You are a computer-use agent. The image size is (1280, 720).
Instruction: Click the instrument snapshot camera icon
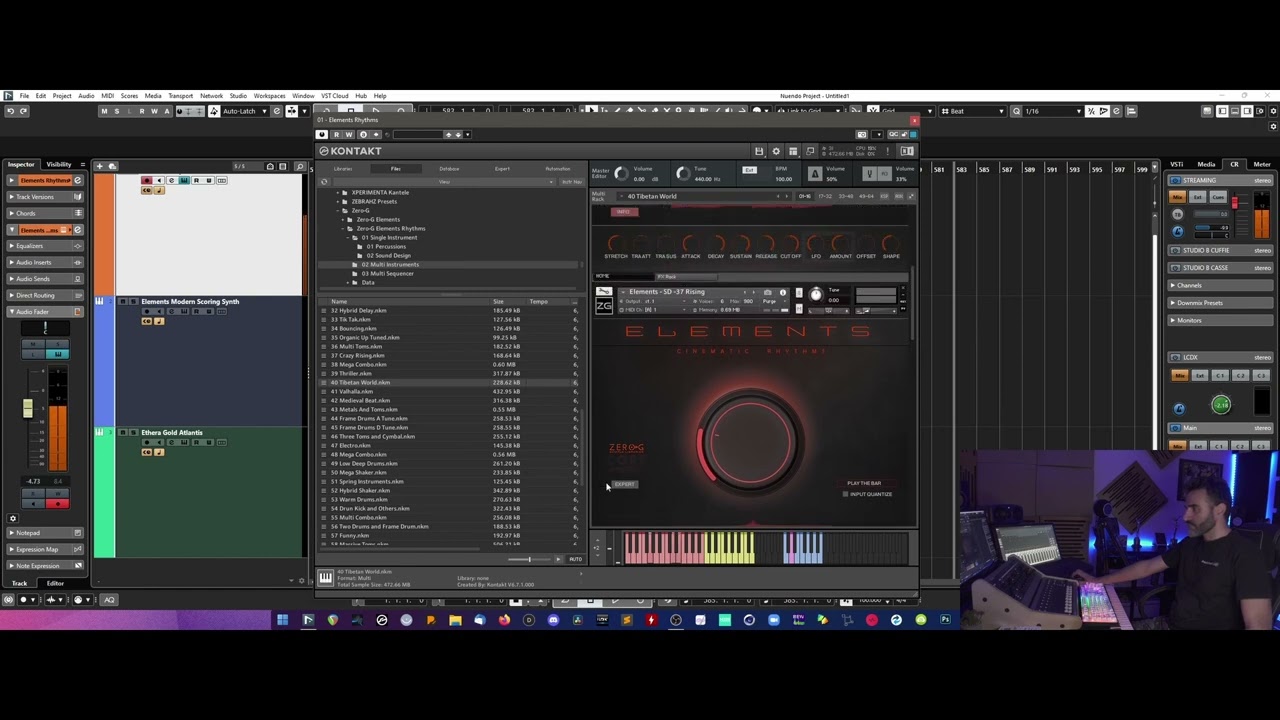tap(769, 292)
